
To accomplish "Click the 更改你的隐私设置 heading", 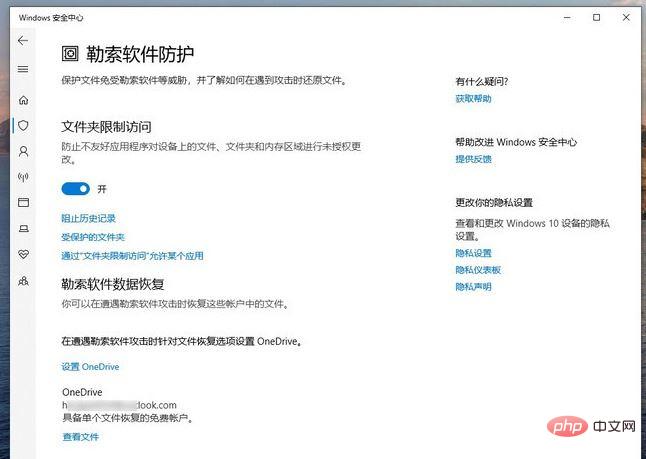I will (x=494, y=202).
